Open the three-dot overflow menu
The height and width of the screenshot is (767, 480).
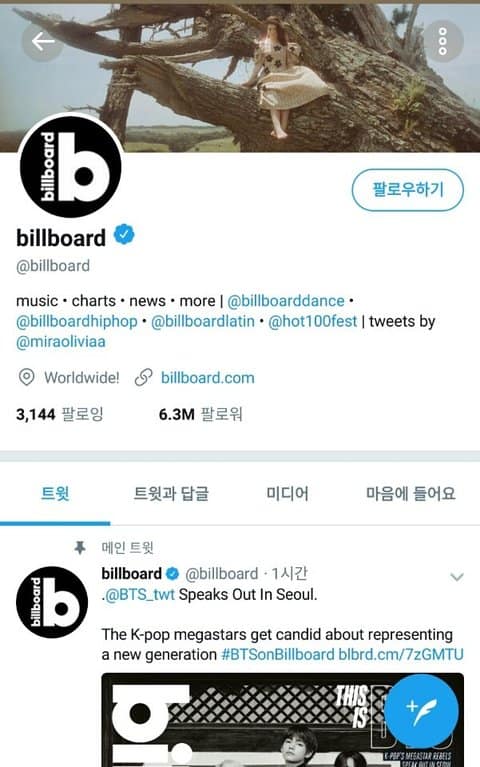click(x=442, y=41)
